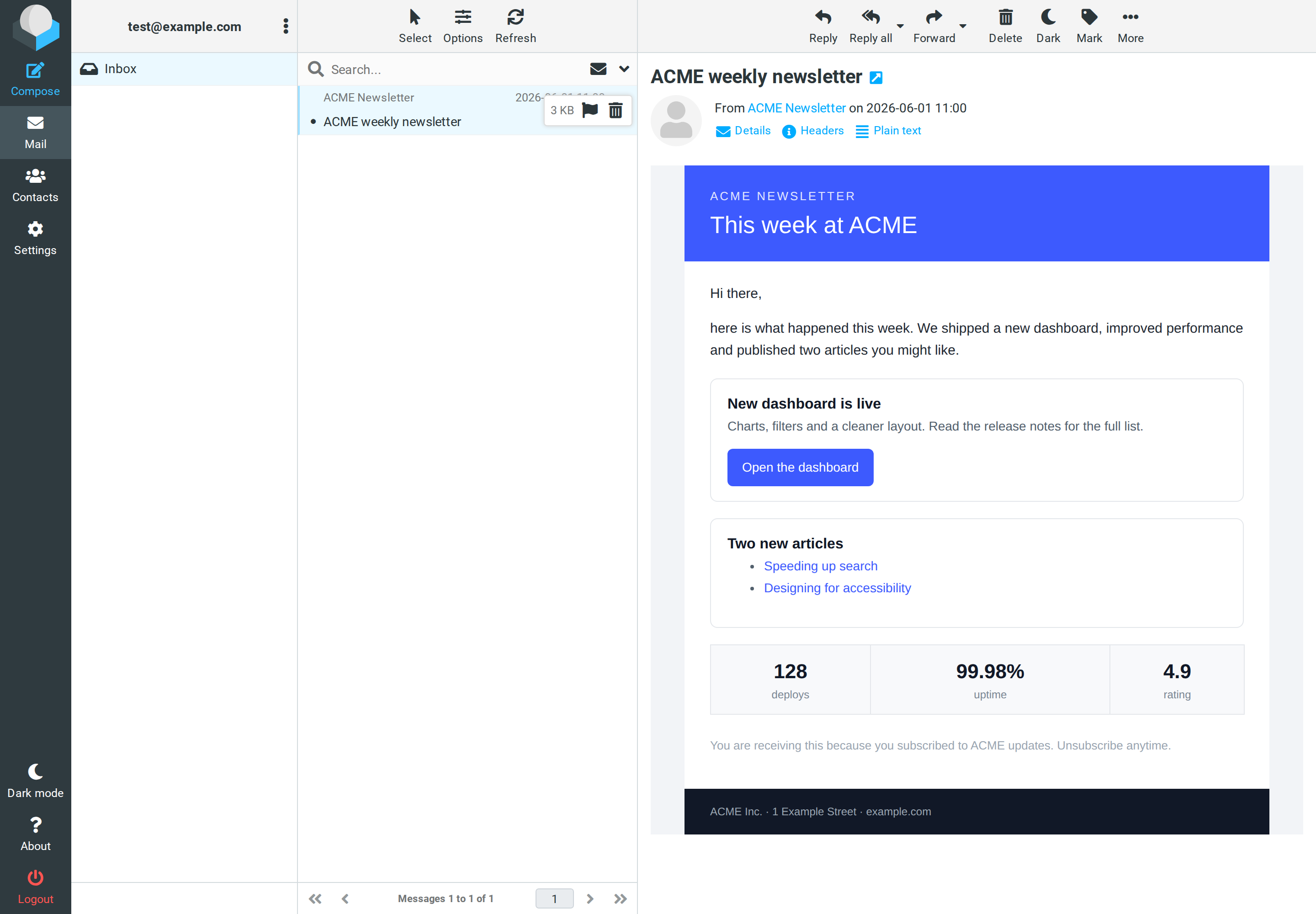Expand the search options chevron
The height and width of the screenshot is (914, 1316).
point(624,69)
